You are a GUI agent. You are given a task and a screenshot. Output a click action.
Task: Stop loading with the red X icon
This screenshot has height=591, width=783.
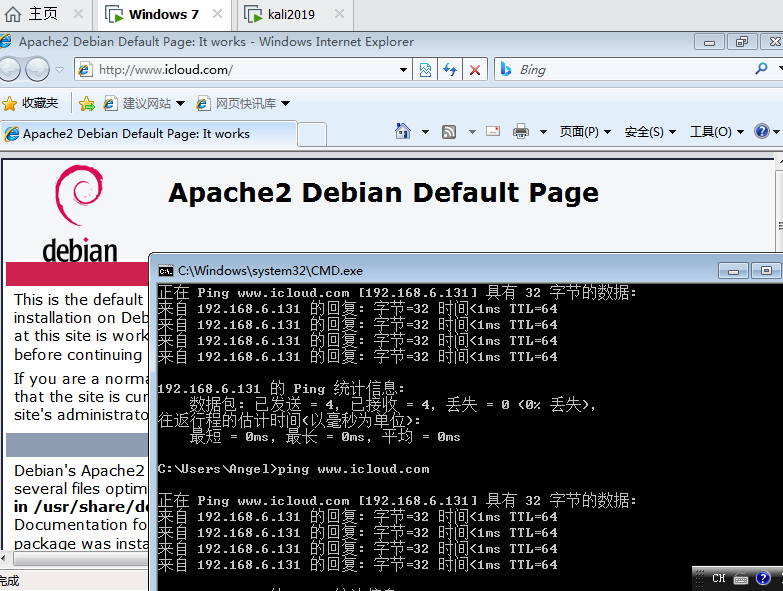tap(475, 69)
